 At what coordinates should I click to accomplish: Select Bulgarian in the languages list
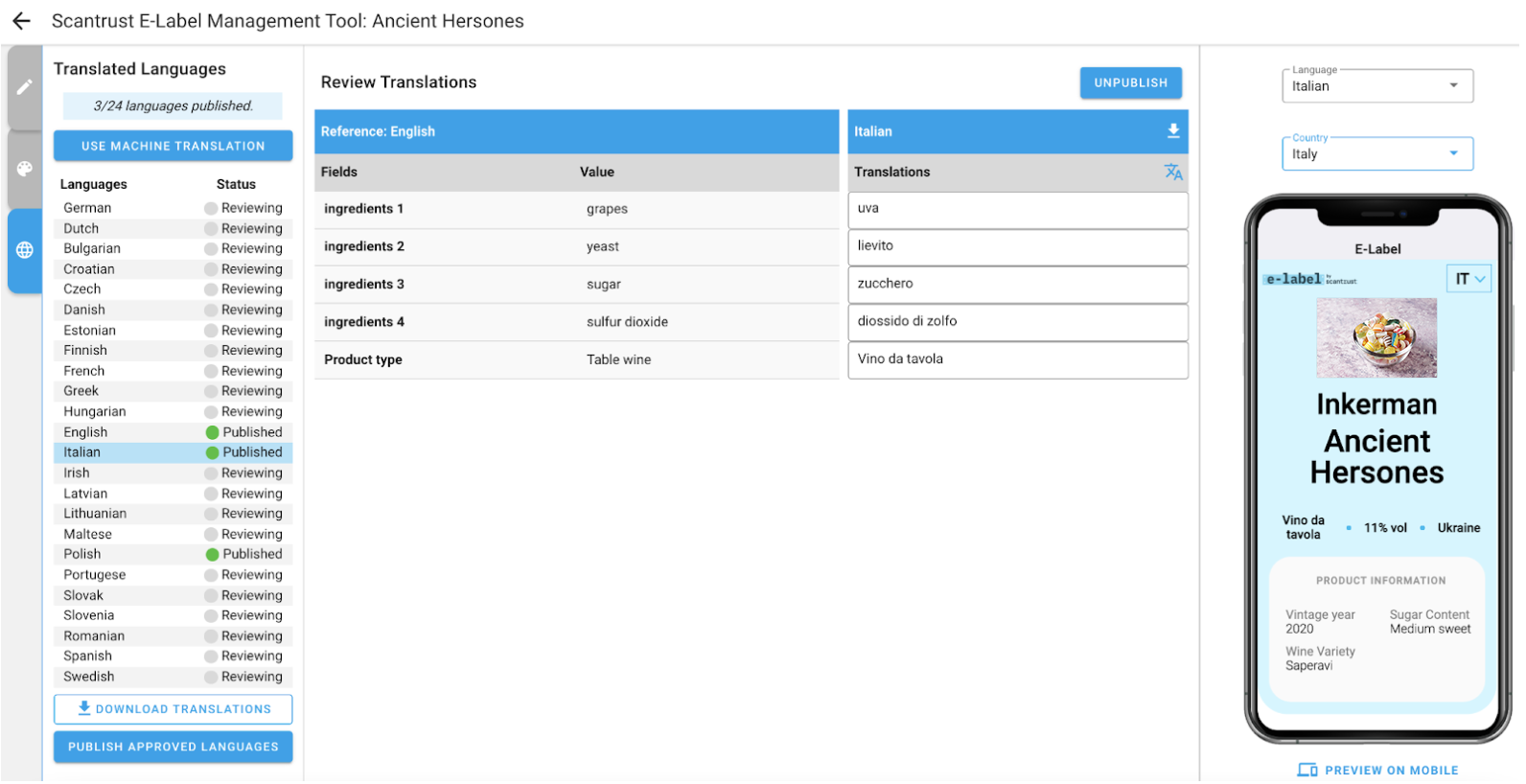pos(173,249)
